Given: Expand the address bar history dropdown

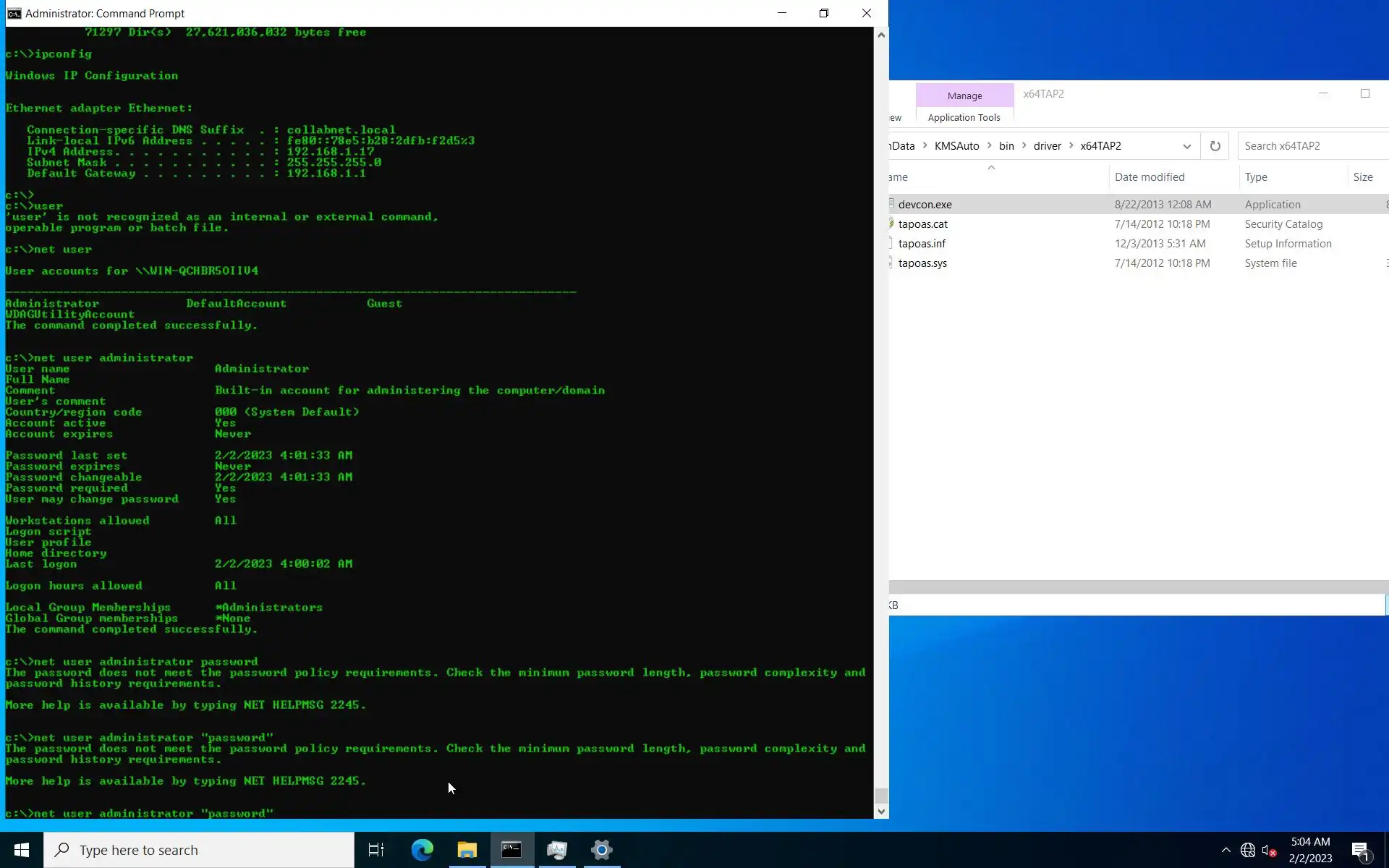Looking at the screenshot, I should click(1186, 146).
